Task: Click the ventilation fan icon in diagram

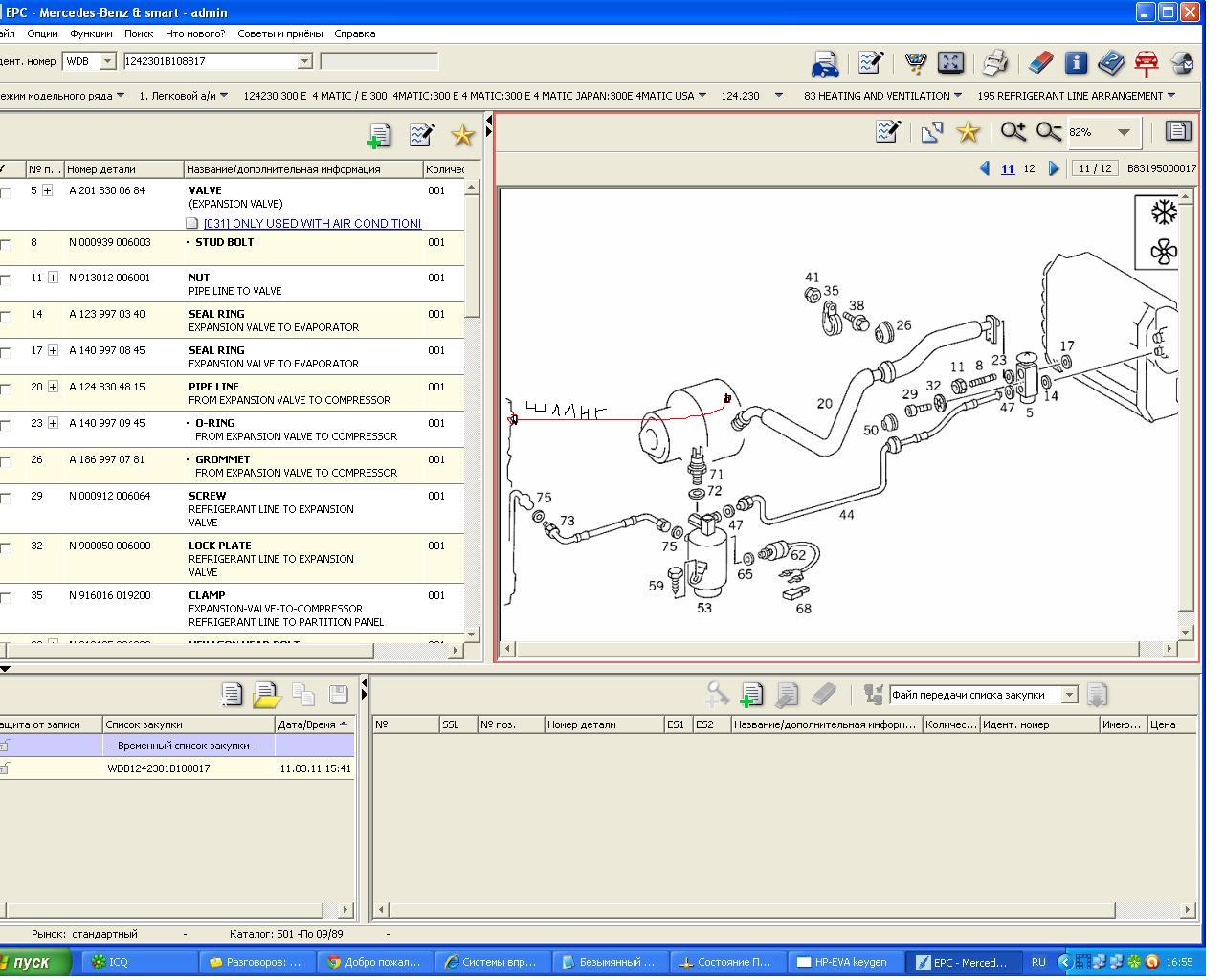Action: coord(1163,253)
